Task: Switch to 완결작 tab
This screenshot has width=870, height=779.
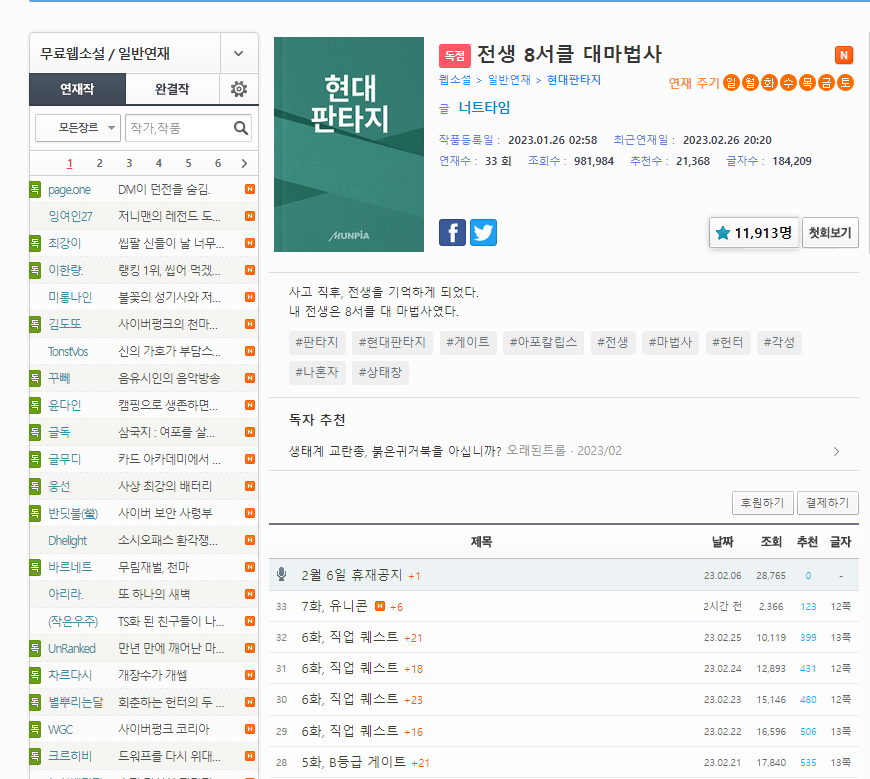Action: [172, 89]
